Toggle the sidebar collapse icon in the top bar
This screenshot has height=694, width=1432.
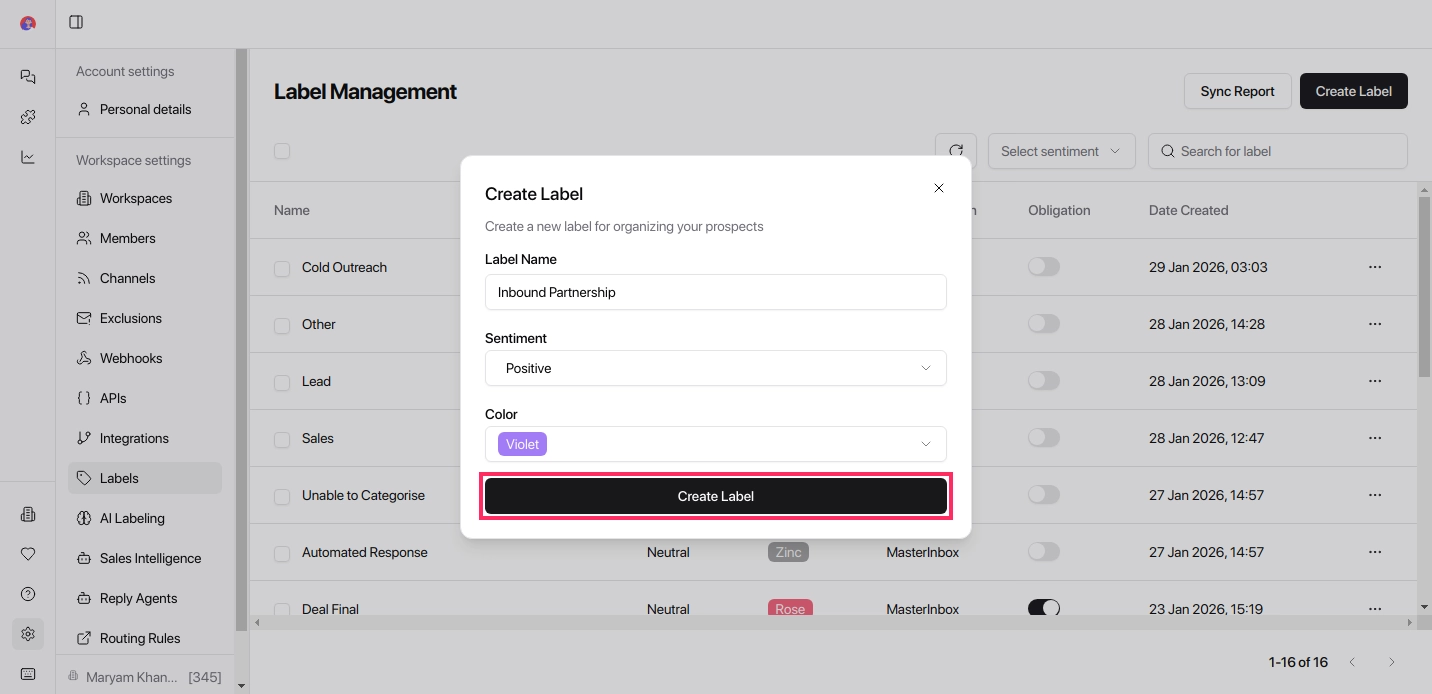[x=75, y=22]
